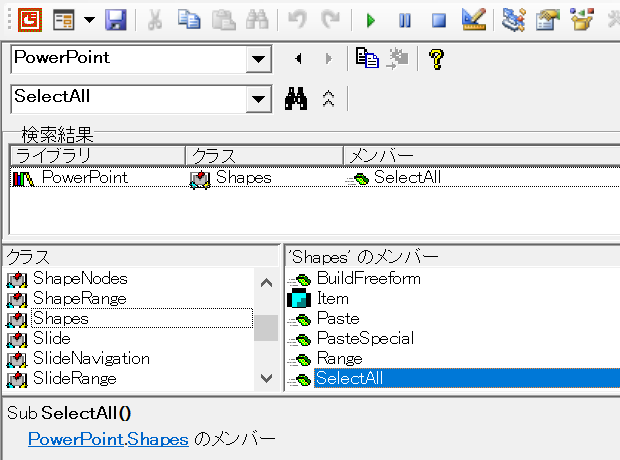620x460 pixels.
Task: Click the Break pause button
Action: [405, 20]
